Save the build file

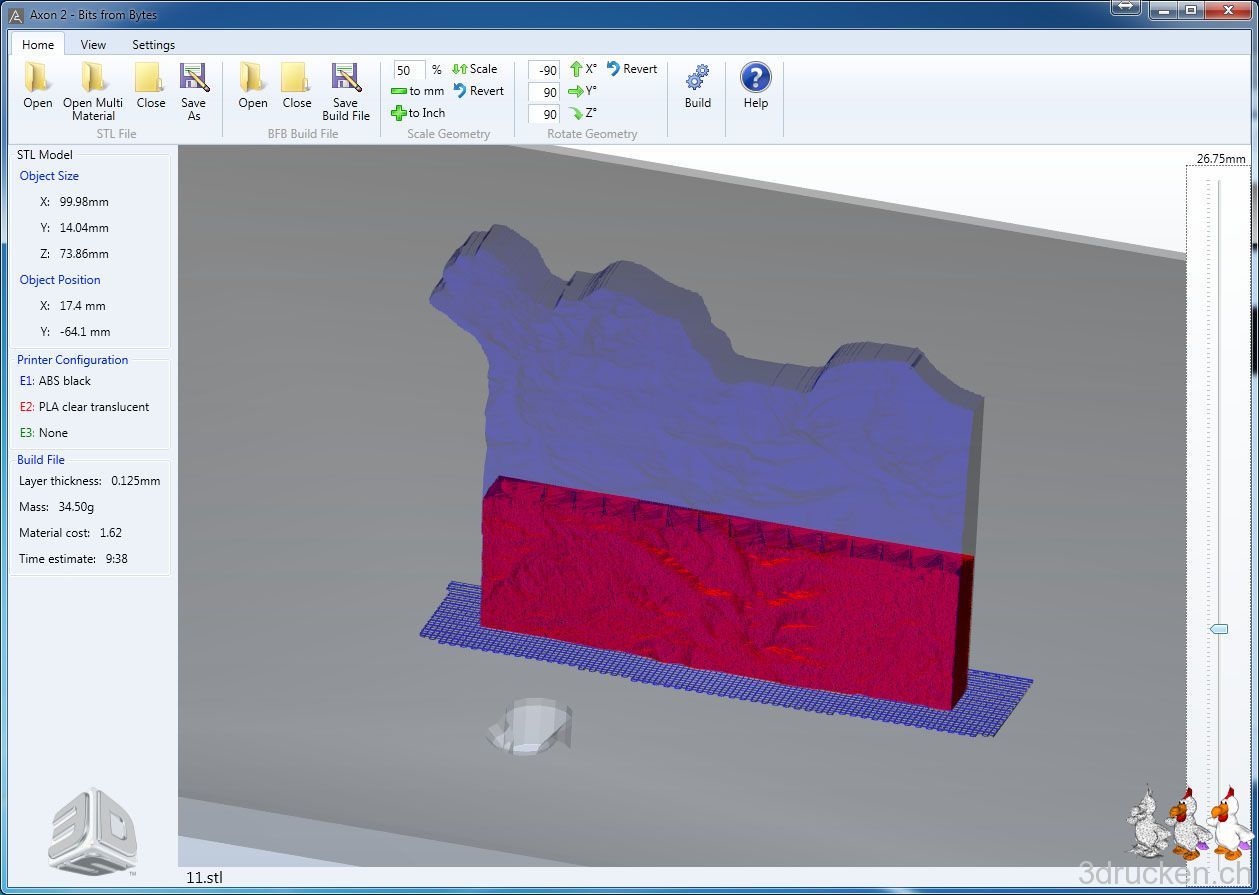[346, 91]
